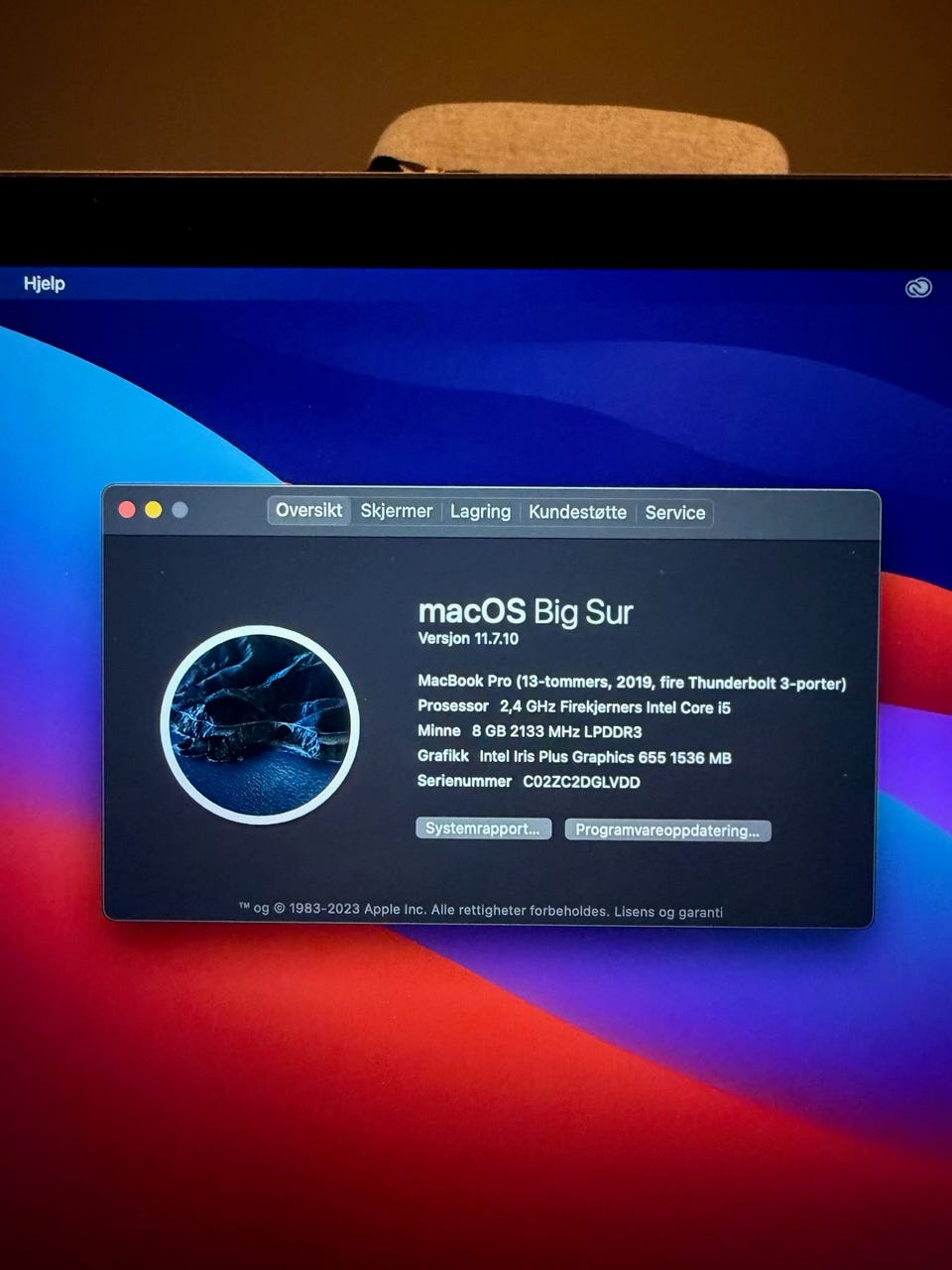The image size is (952, 1270).
Task: Select the Service tab
Action: click(674, 513)
